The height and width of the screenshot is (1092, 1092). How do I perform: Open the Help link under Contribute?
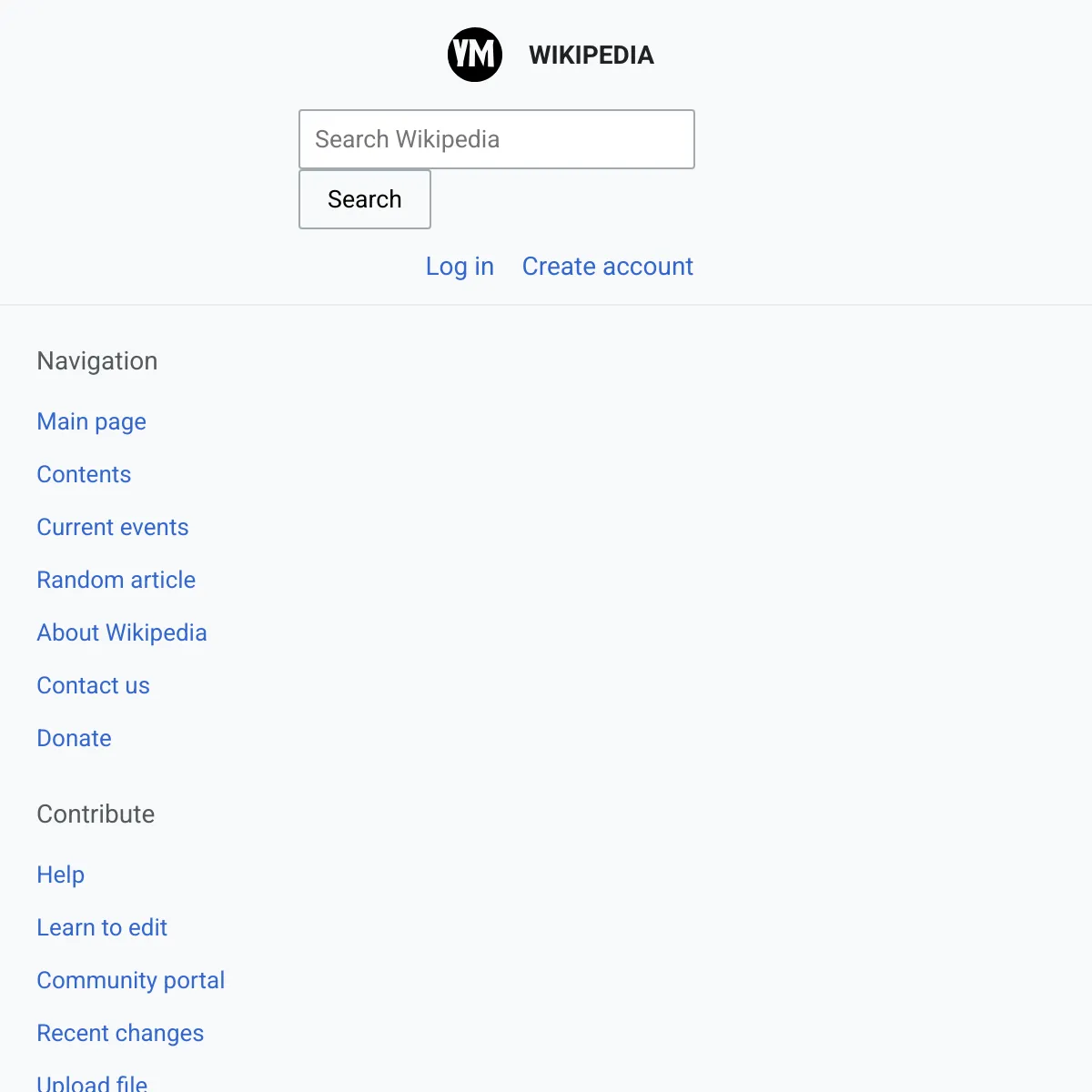pyautogui.click(x=61, y=875)
